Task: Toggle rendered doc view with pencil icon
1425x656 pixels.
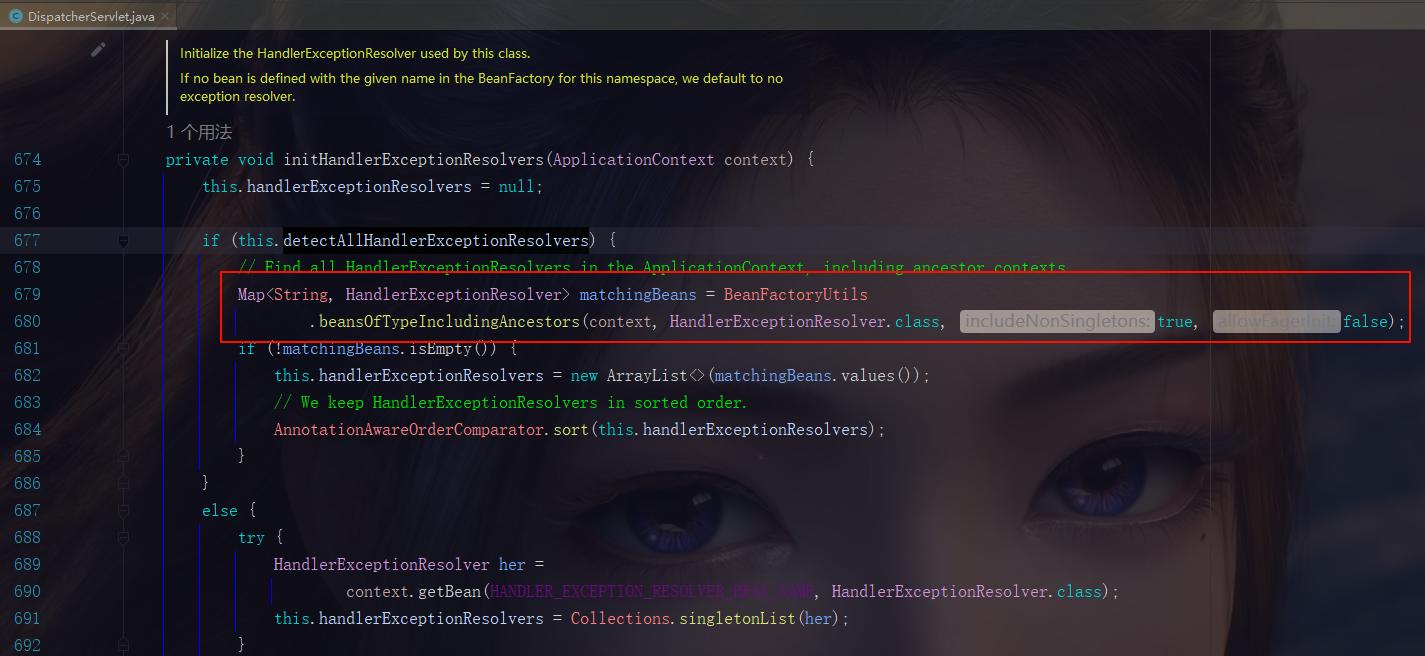Action: (98, 49)
